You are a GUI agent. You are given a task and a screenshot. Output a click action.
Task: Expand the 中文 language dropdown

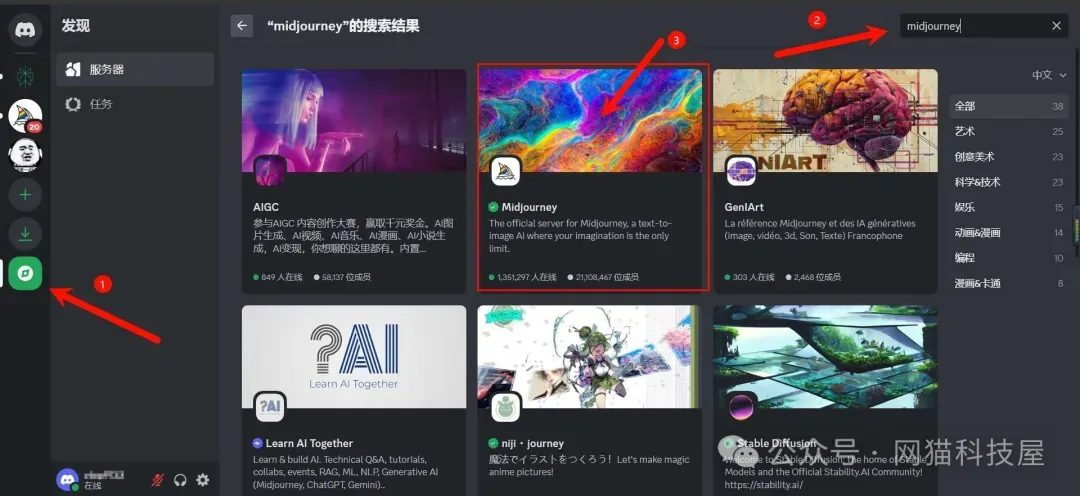point(1048,75)
